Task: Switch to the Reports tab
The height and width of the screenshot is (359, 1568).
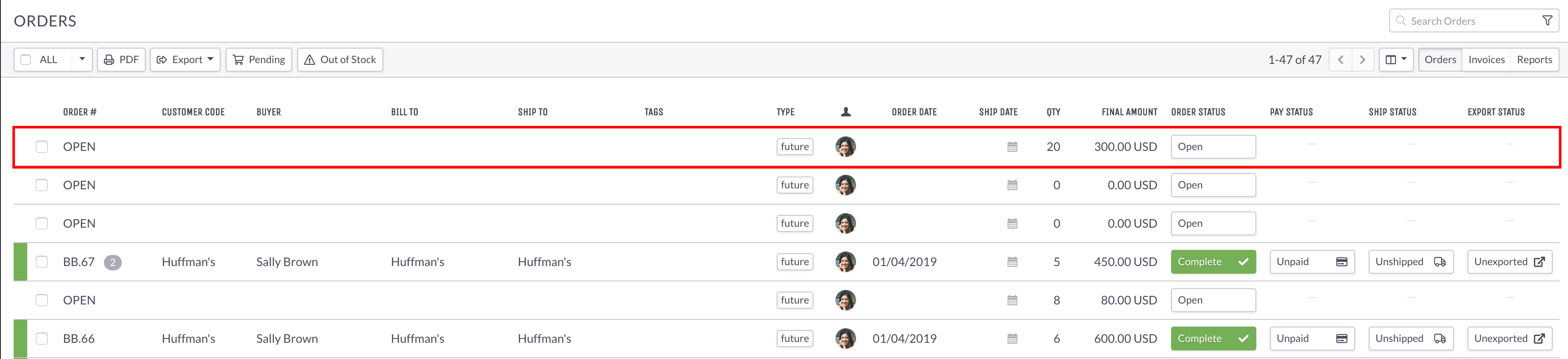Action: pyautogui.click(x=1534, y=60)
